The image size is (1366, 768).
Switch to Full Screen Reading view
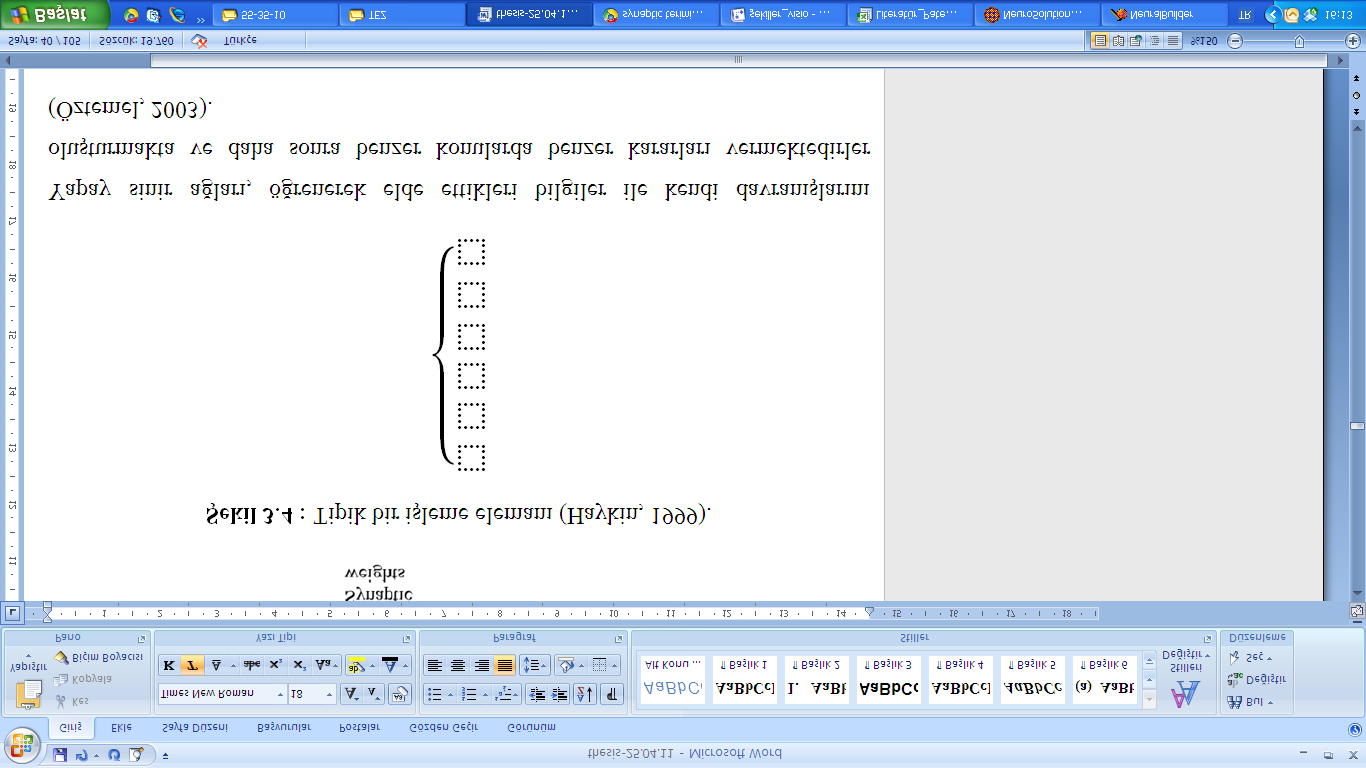click(1118, 41)
